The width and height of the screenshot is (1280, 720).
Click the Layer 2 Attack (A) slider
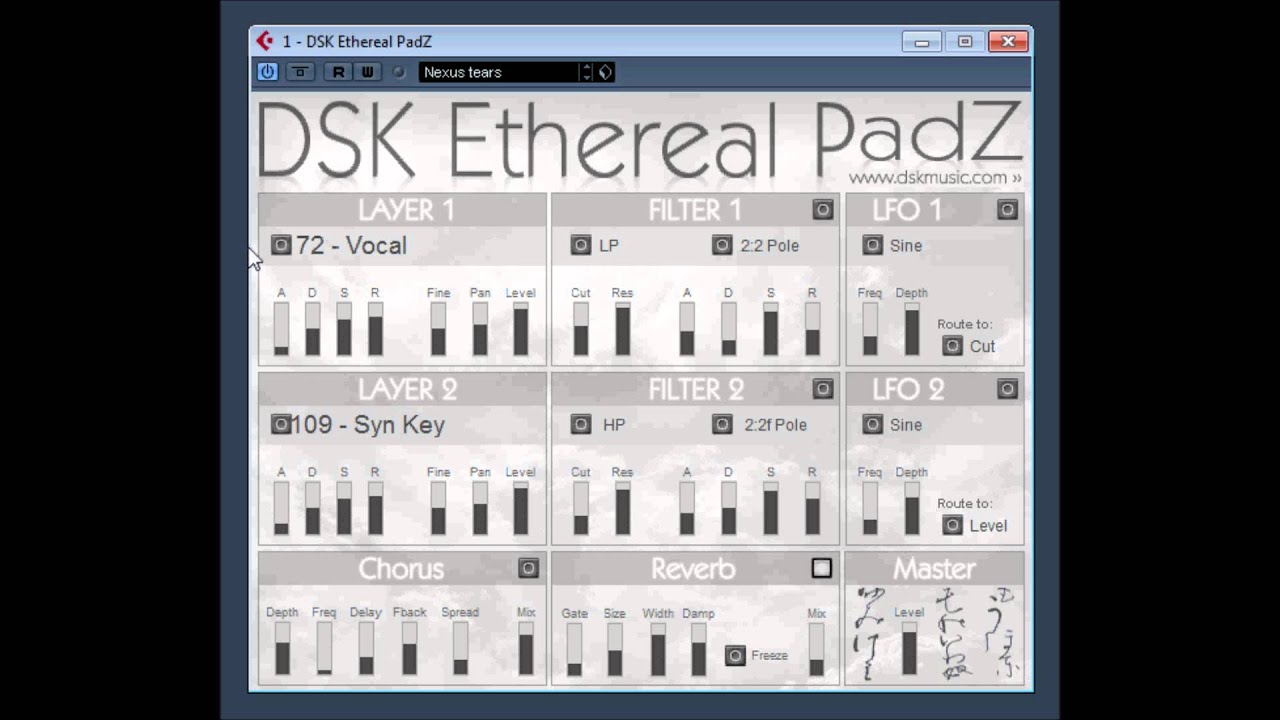coord(281,508)
